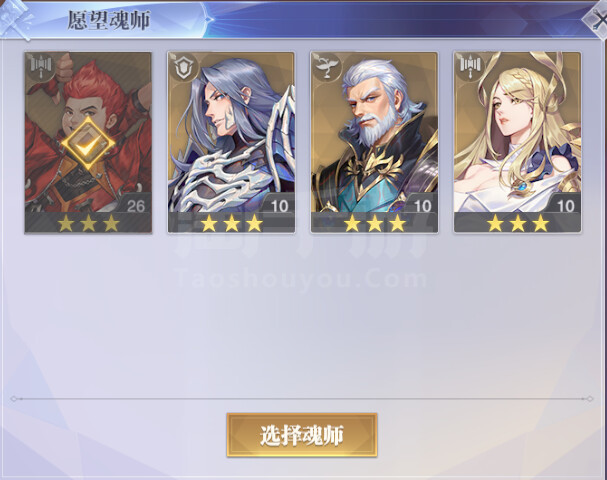Click the level 10 badge on bearded elder card
This screenshot has width=607, height=480.
(x=423, y=206)
